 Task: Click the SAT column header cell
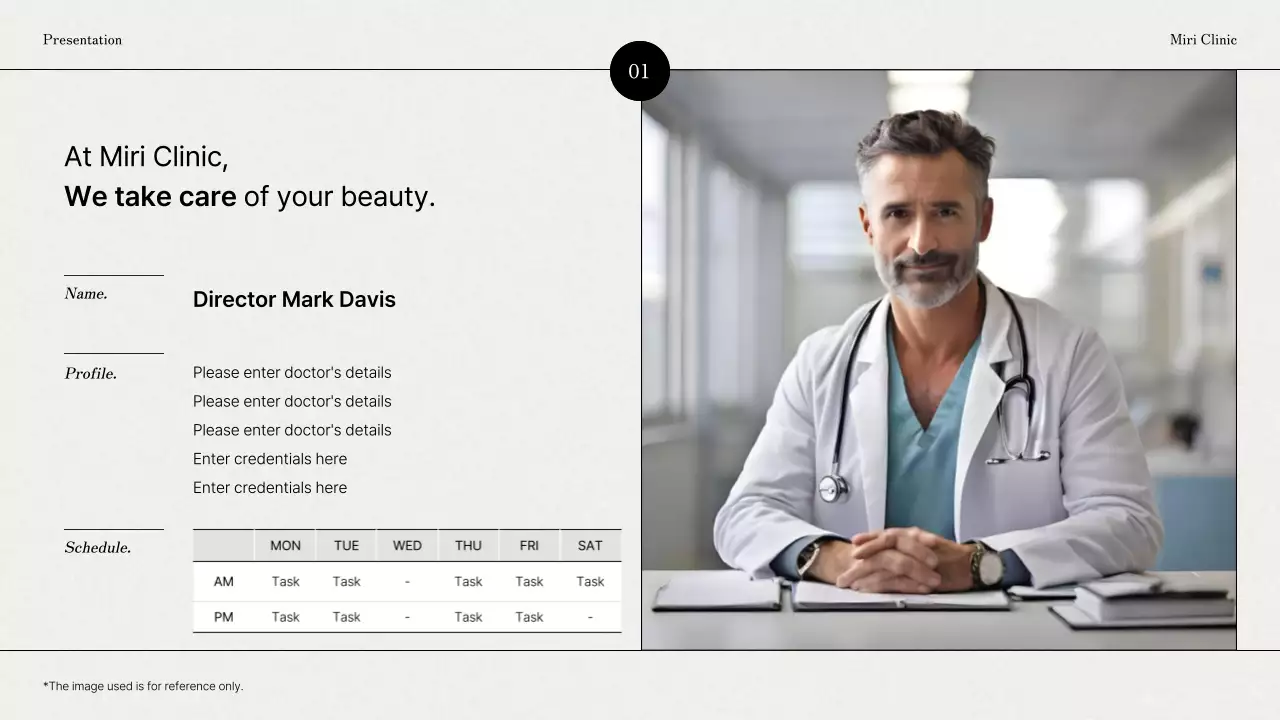(x=590, y=546)
